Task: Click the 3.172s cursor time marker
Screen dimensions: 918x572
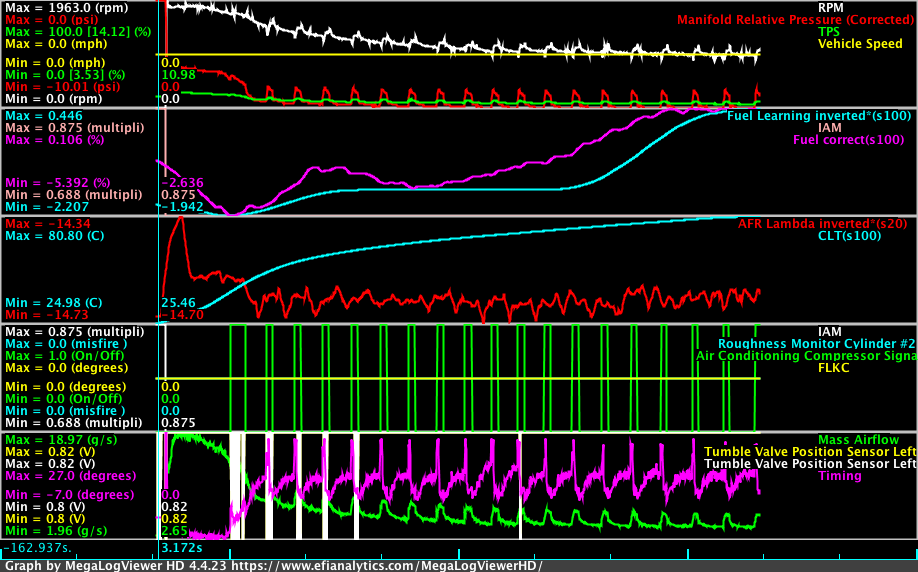Action: 182,548
